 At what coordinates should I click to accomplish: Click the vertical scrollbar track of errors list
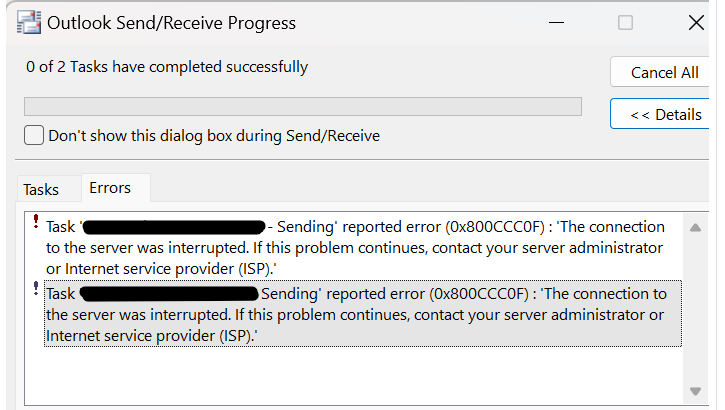(695, 310)
